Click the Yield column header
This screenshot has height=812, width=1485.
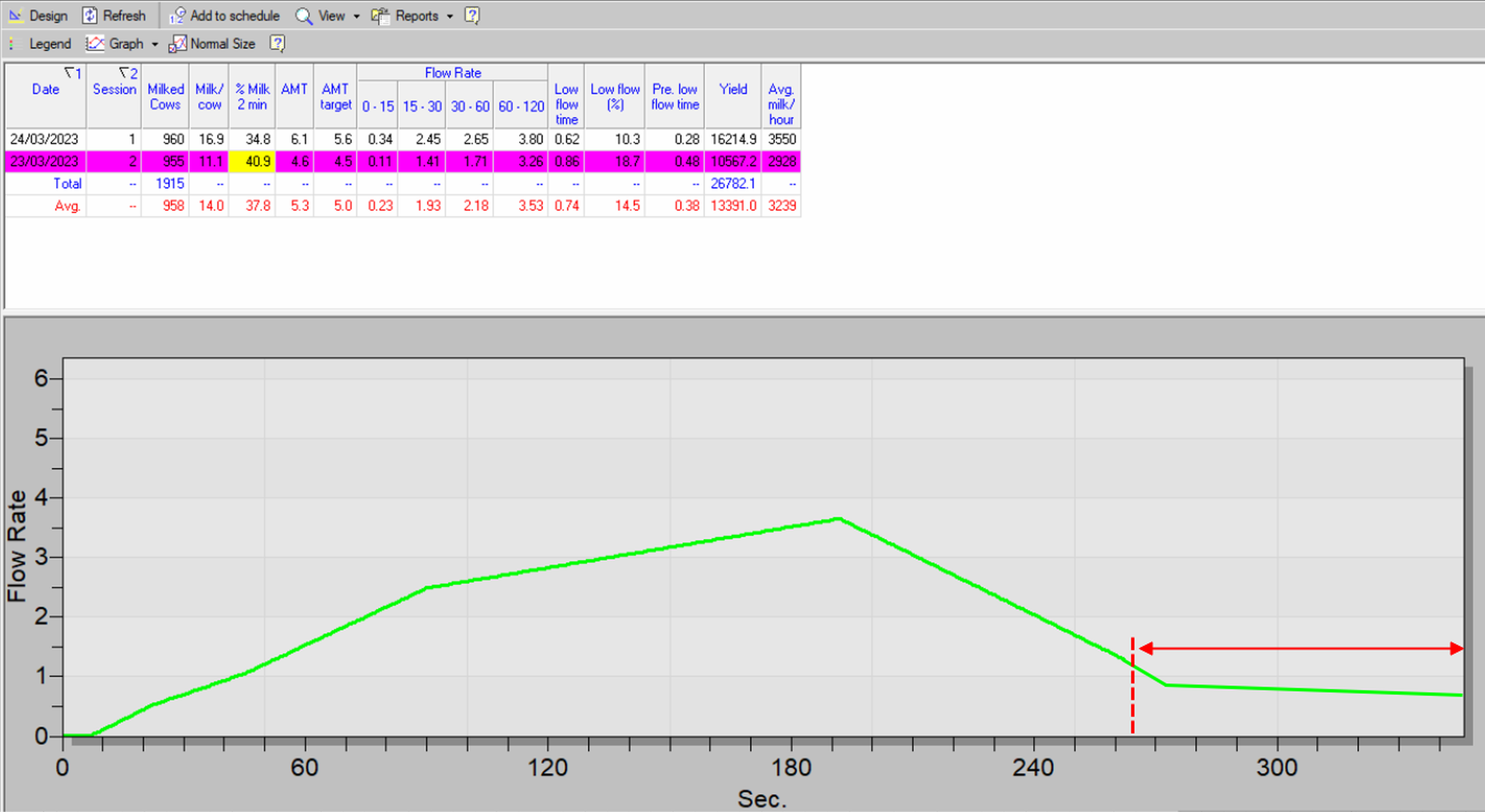point(733,90)
